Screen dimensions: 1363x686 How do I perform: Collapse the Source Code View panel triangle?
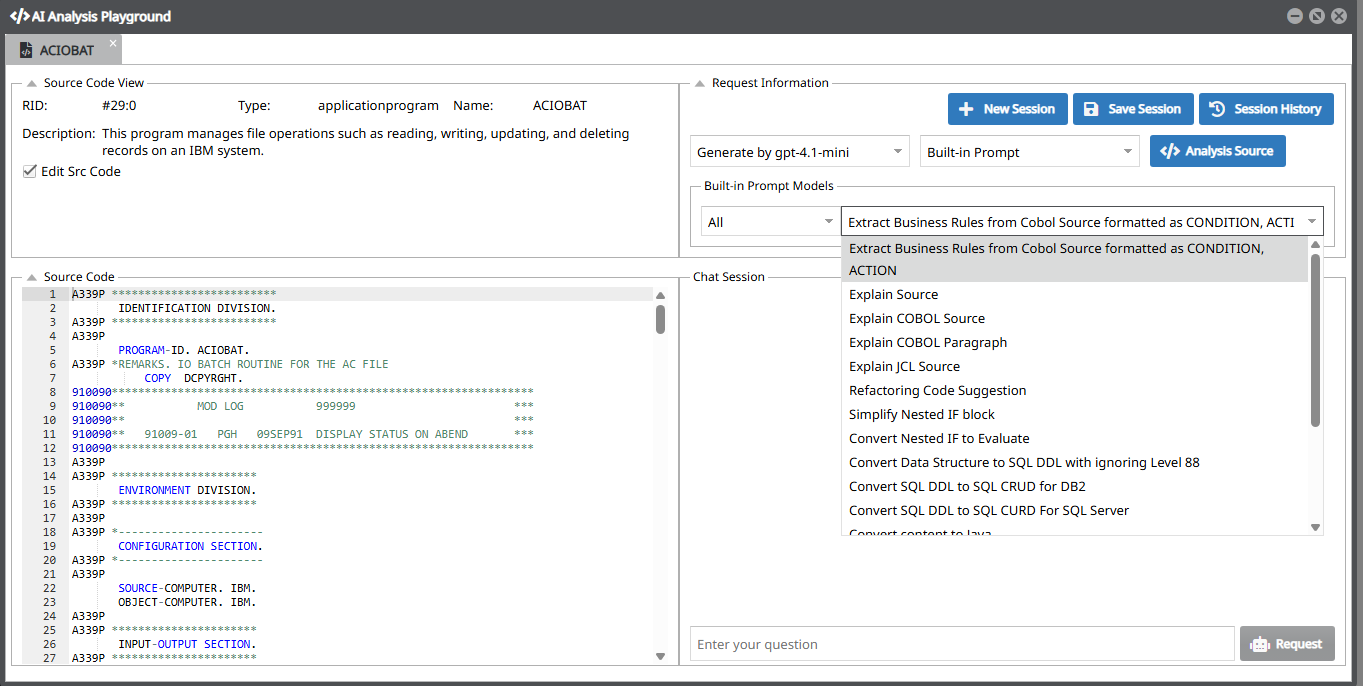coord(31,84)
